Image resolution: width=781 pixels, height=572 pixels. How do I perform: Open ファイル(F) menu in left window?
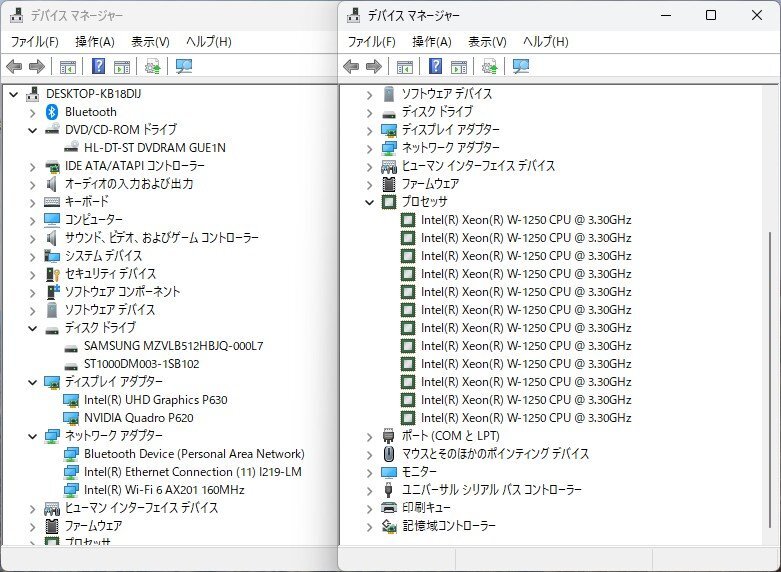34,42
